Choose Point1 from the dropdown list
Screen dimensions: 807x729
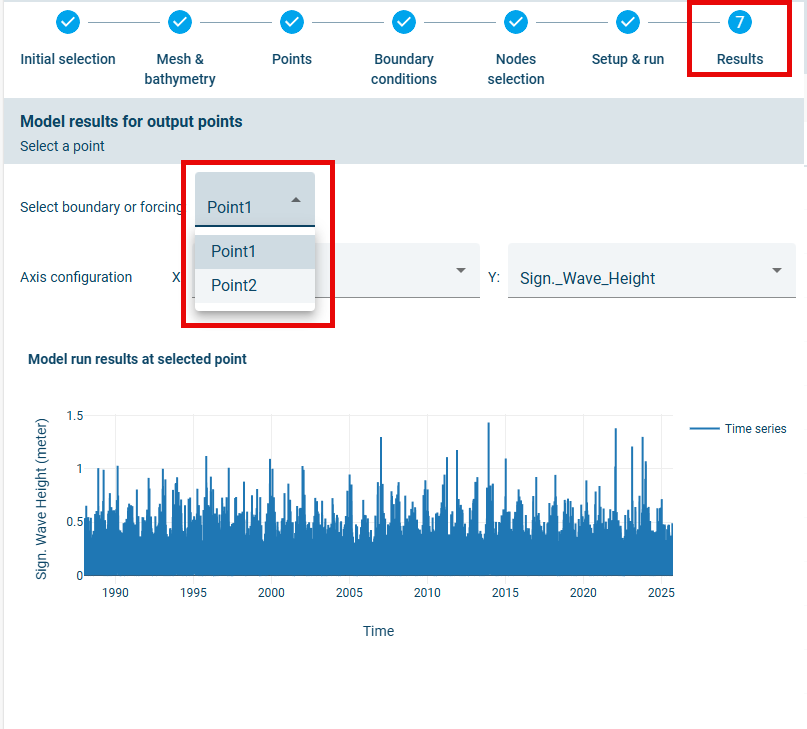234,251
